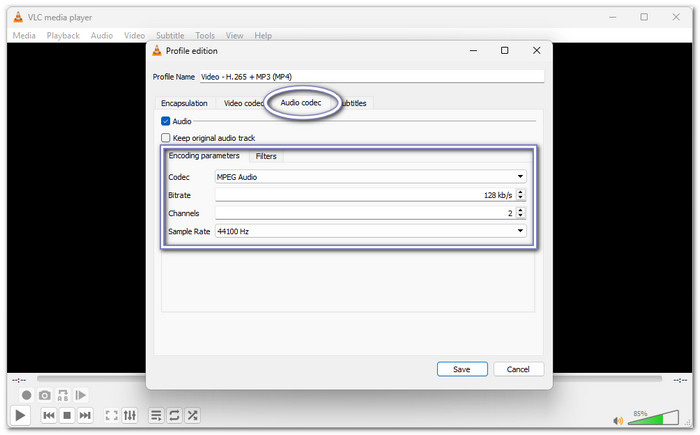Open the Subtitle menu
Image resolution: width=700 pixels, height=435 pixels.
pyautogui.click(x=170, y=35)
